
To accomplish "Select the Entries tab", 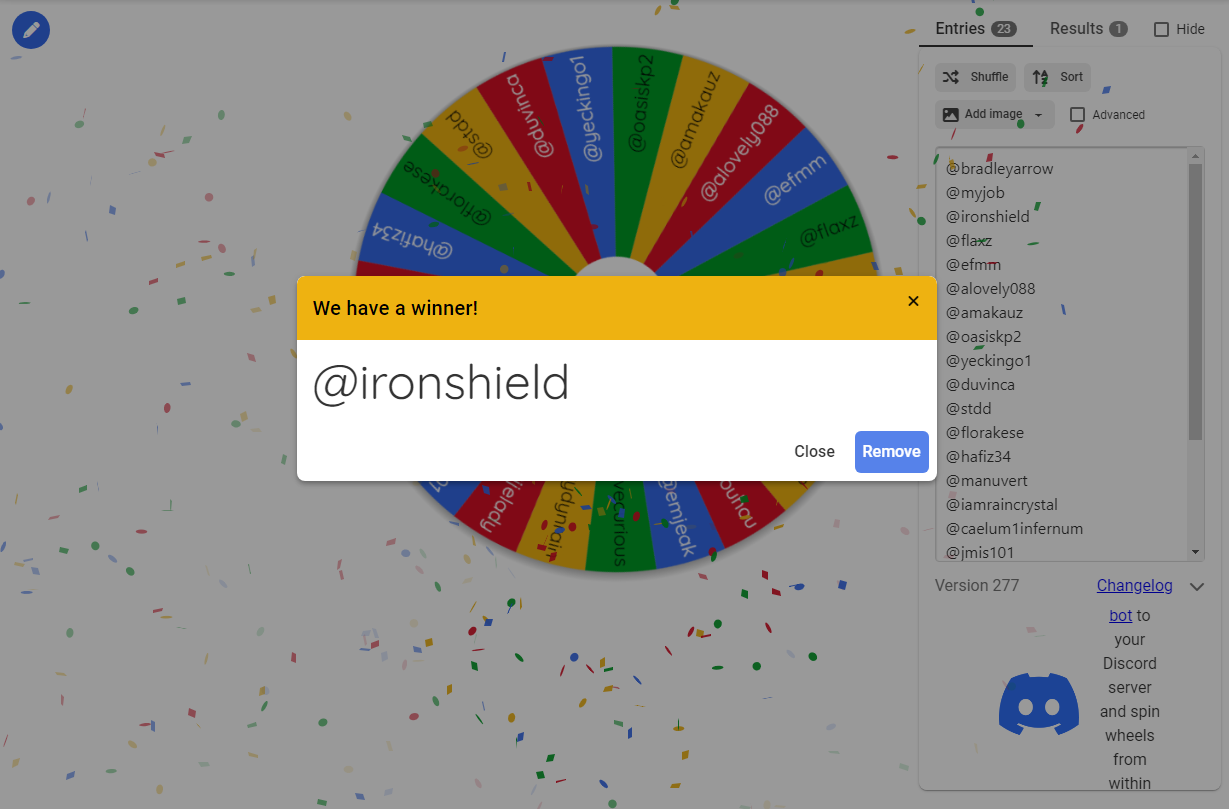I will [x=976, y=29].
